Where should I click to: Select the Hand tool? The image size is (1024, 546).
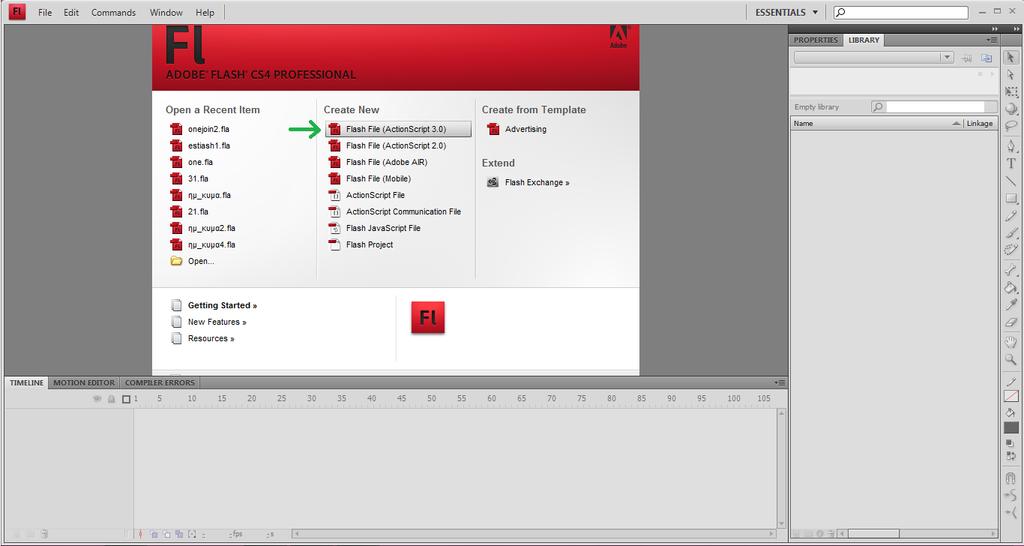[1011, 342]
